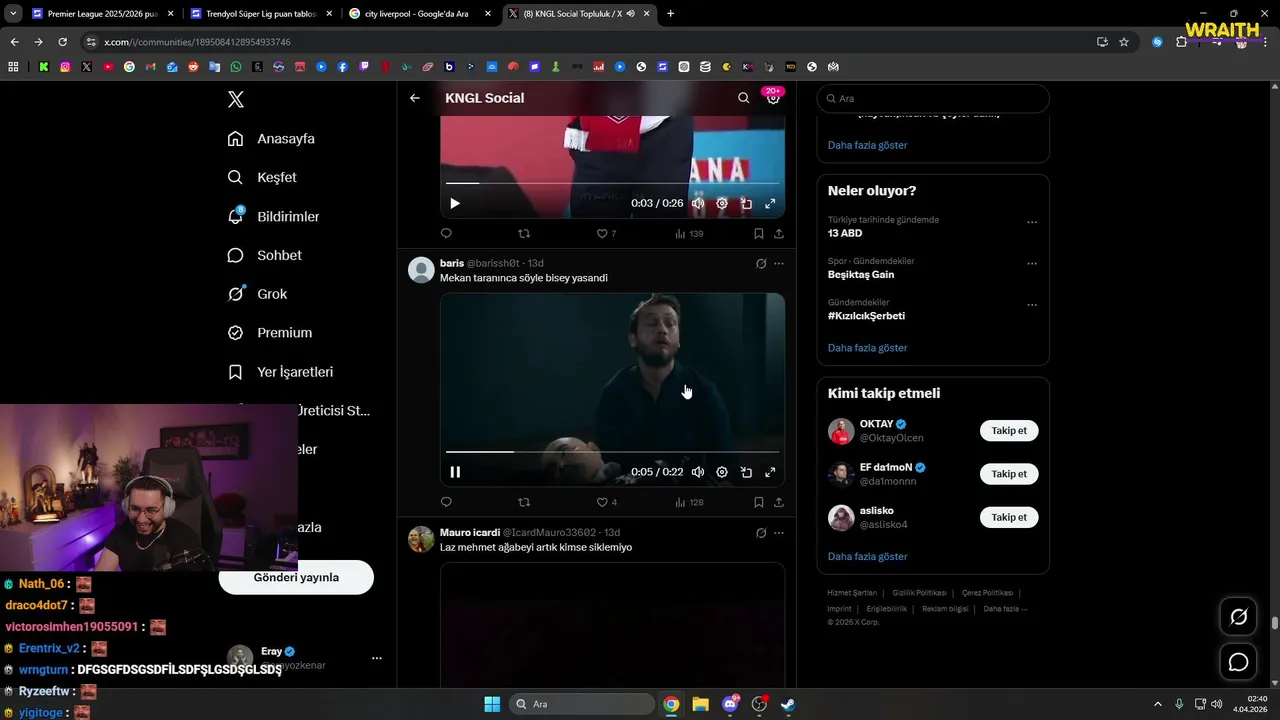Image resolution: width=1280 pixels, height=720 pixels.
Task: Open settings gear on top video
Action: pos(722,203)
